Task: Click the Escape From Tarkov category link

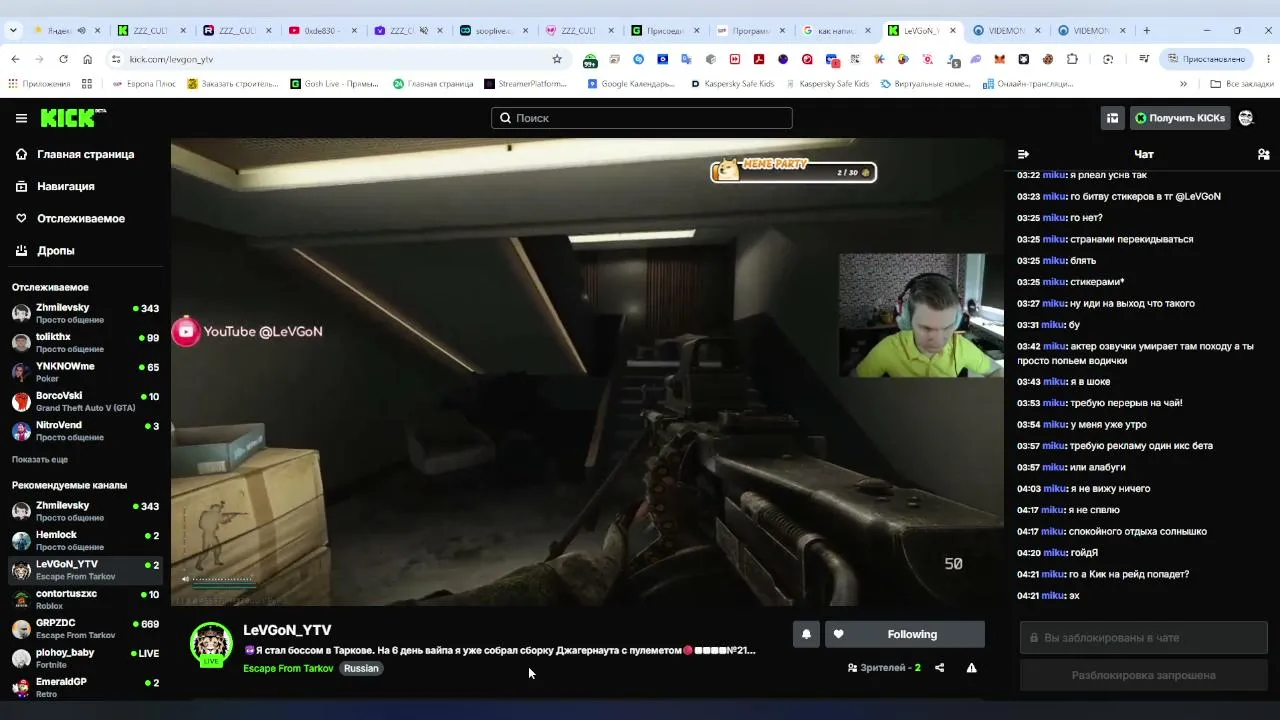Action: tap(288, 668)
